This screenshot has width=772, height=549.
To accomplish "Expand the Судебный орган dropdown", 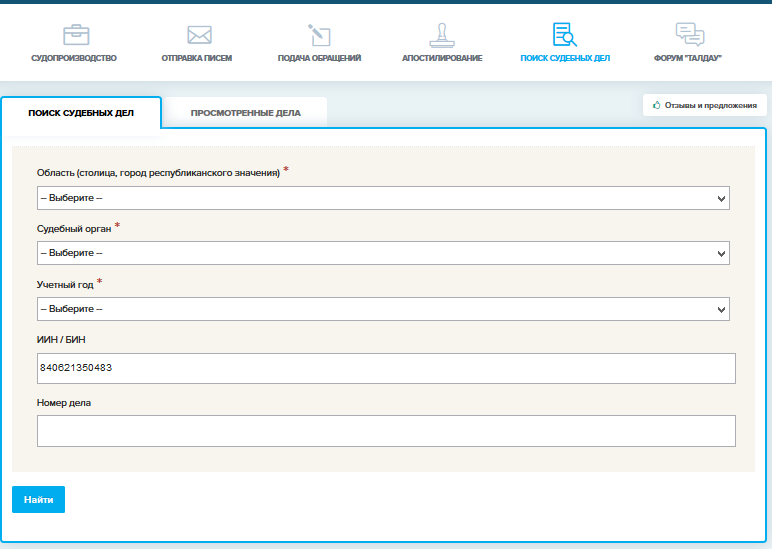I will [383, 253].
